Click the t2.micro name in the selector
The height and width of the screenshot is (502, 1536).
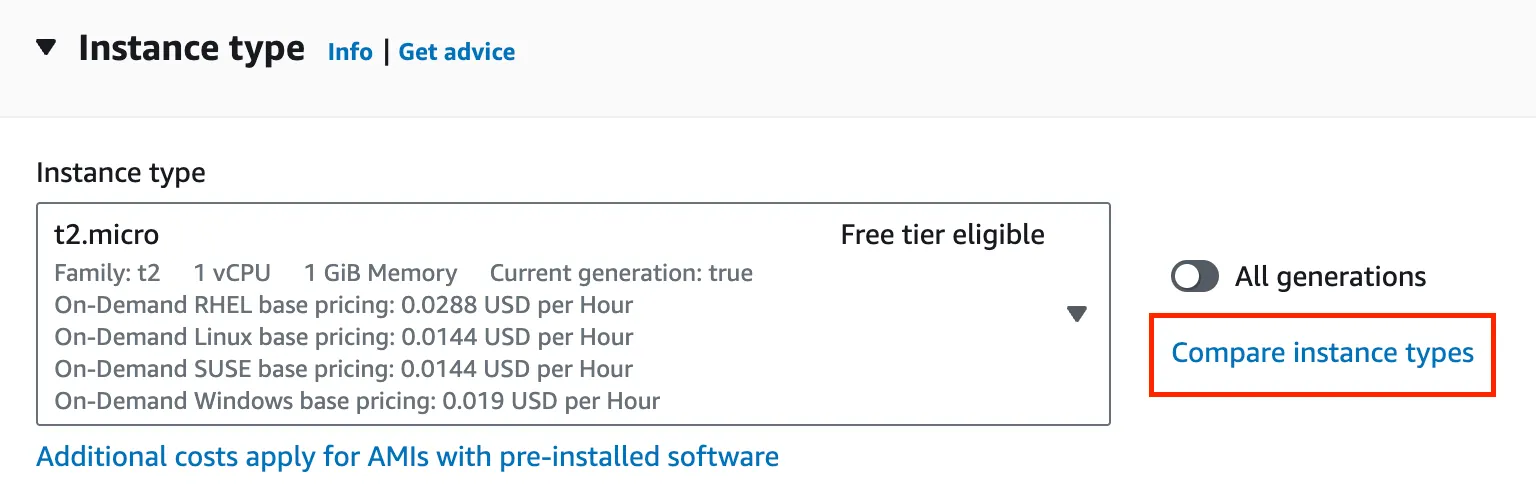[107, 235]
